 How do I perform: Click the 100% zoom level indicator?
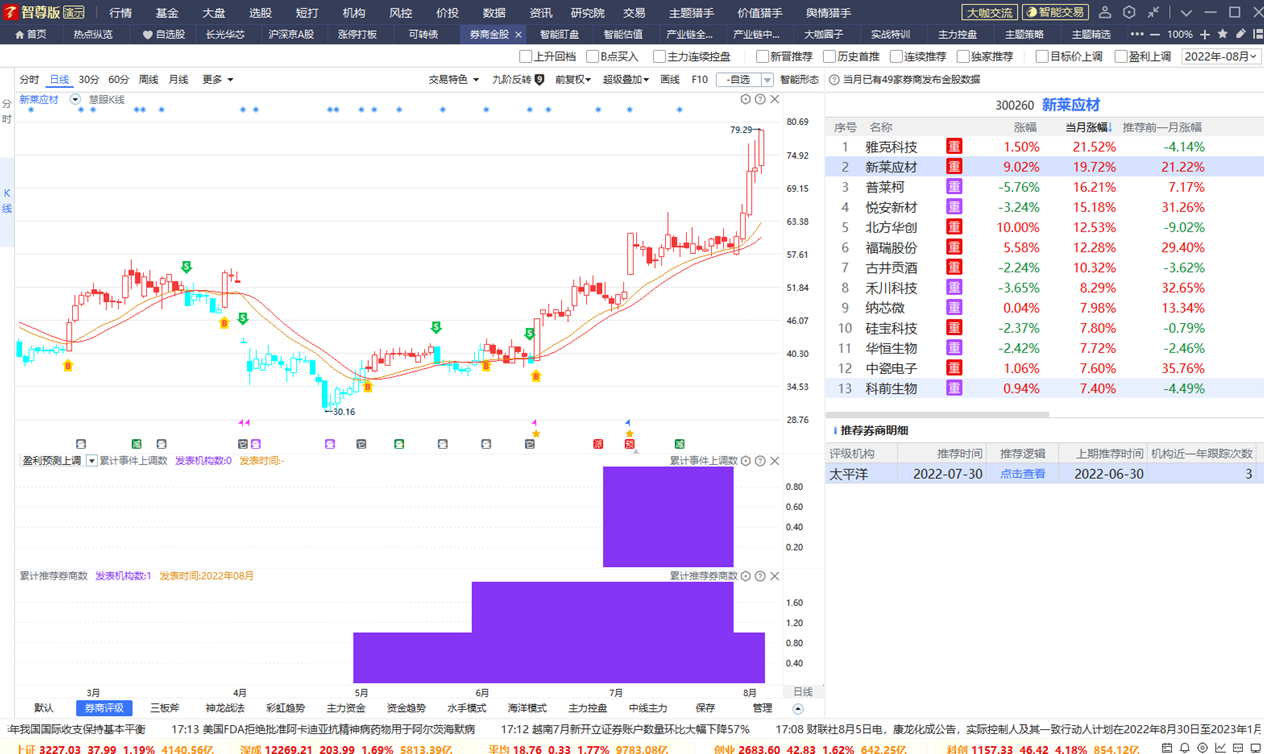tap(1180, 34)
